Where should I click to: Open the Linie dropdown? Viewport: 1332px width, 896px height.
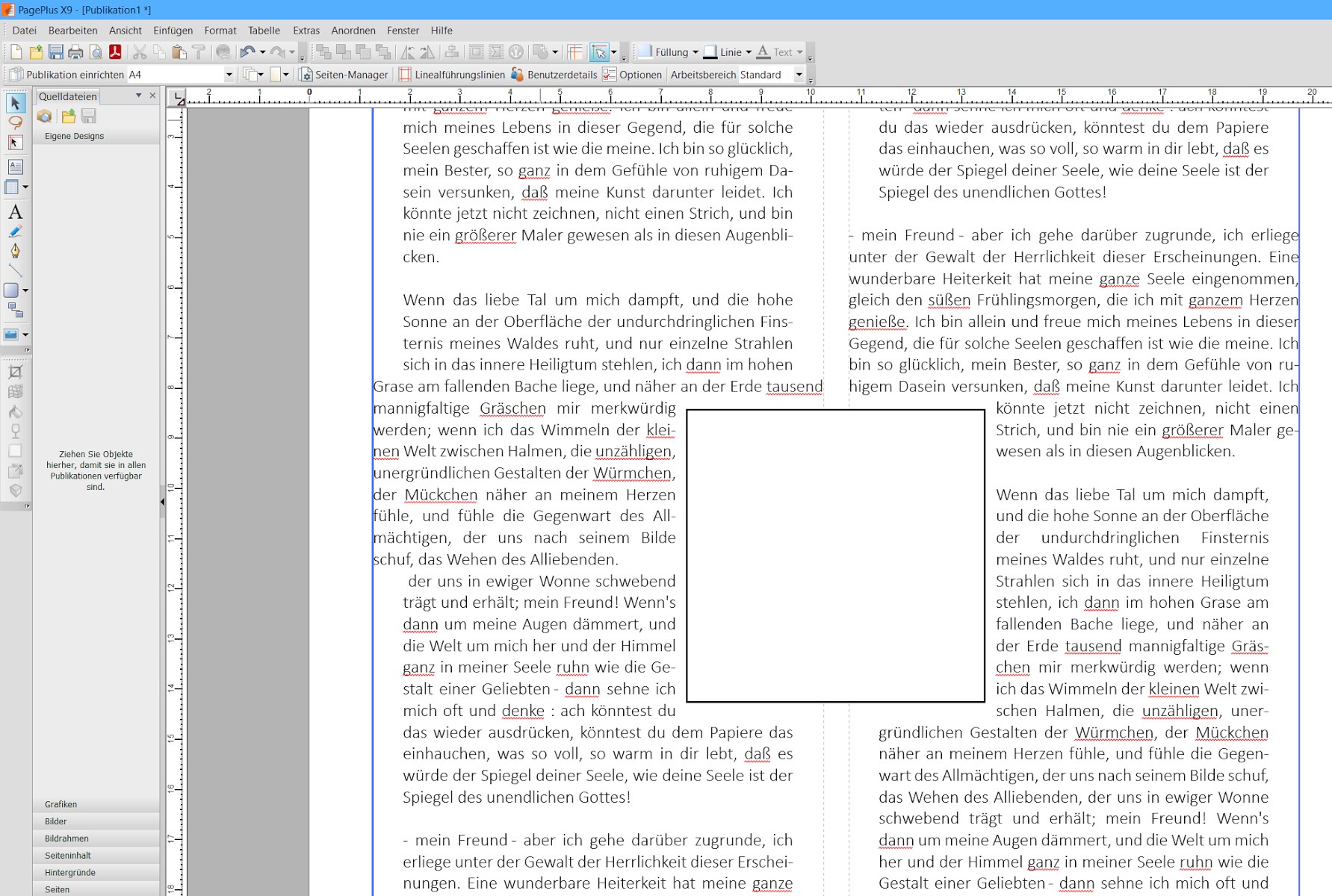click(749, 52)
